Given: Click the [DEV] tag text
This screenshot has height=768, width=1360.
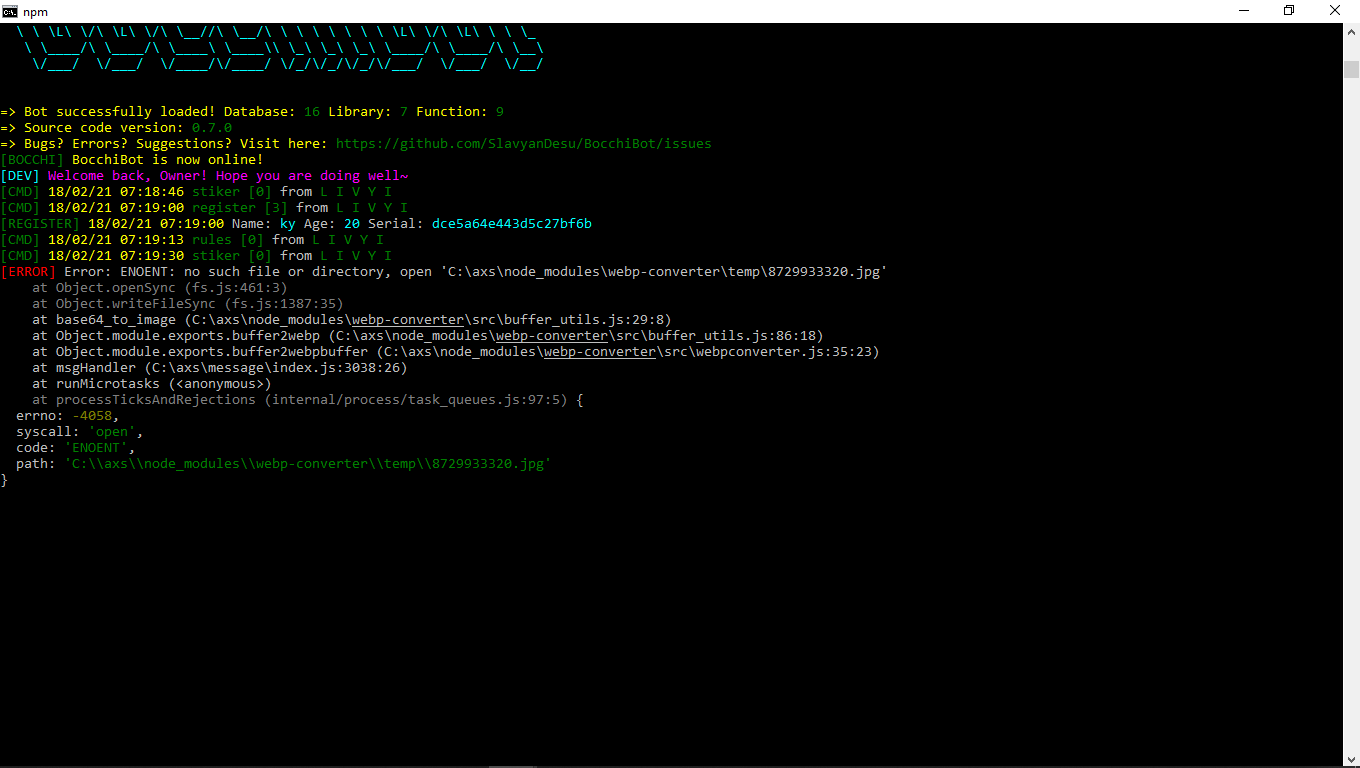Looking at the screenshot, I should pyautogui.click(x=20, y=176).
